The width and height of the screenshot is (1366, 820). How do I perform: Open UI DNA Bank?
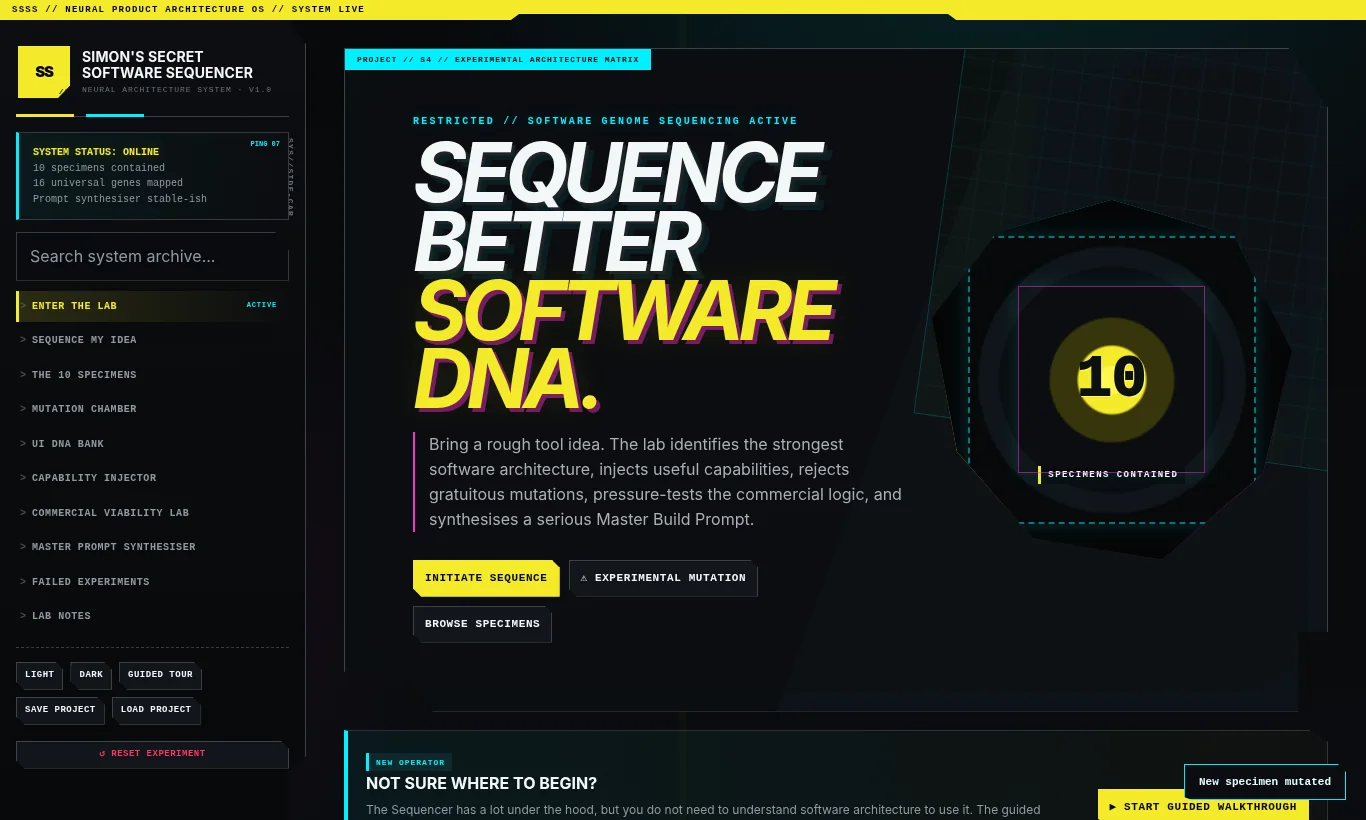tap(152, 444)
